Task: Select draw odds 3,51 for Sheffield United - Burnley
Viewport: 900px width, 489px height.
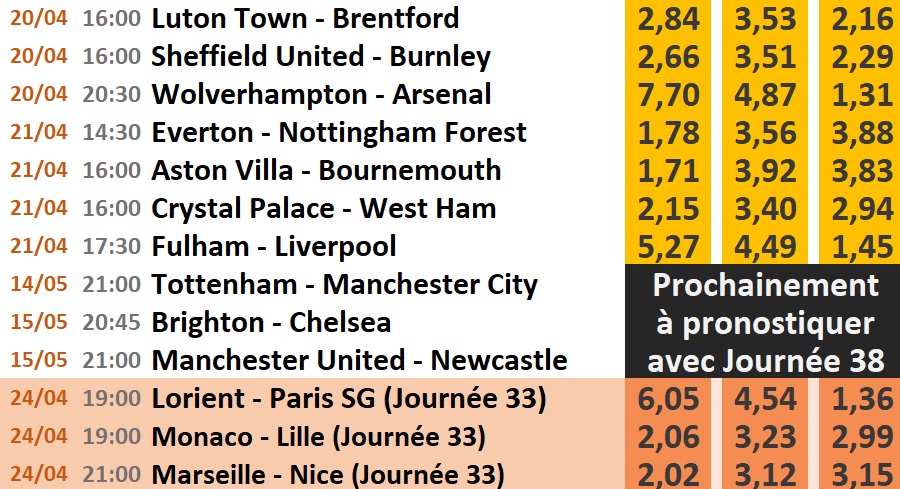Action: (x=765, y=57)
